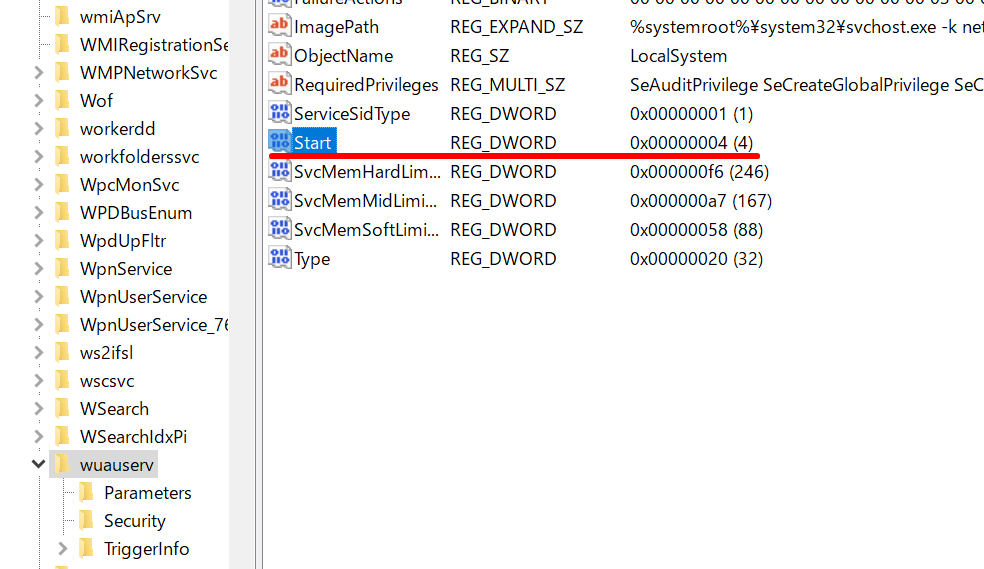Expand the TriggerInfo subkey

click(x=63, y=549)
